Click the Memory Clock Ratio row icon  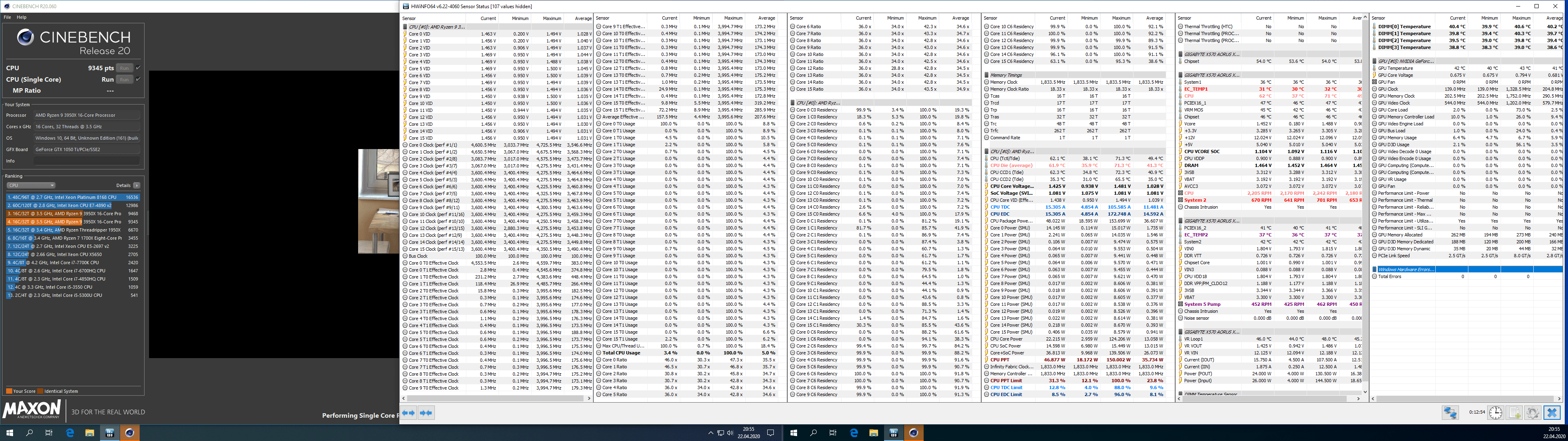click(987, 89)
